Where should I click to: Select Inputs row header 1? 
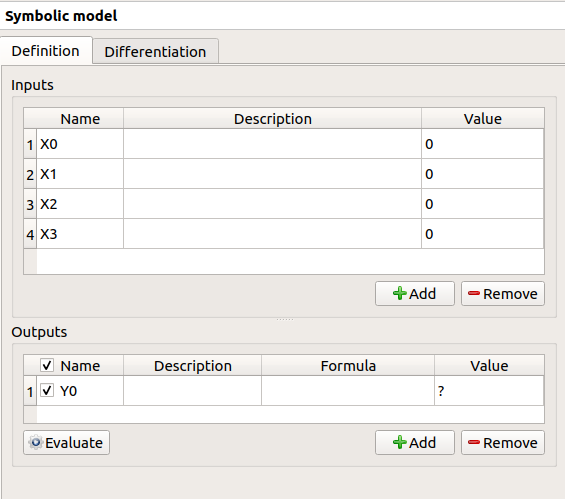[30, 144]
